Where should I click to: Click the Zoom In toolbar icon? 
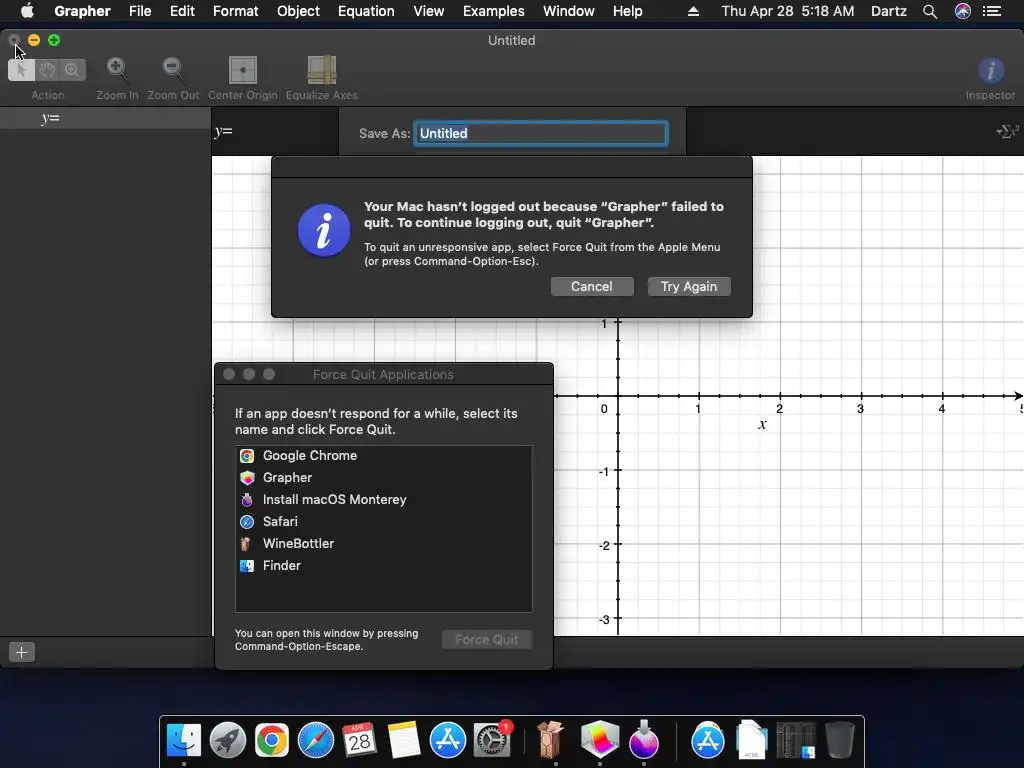point(117,69)
